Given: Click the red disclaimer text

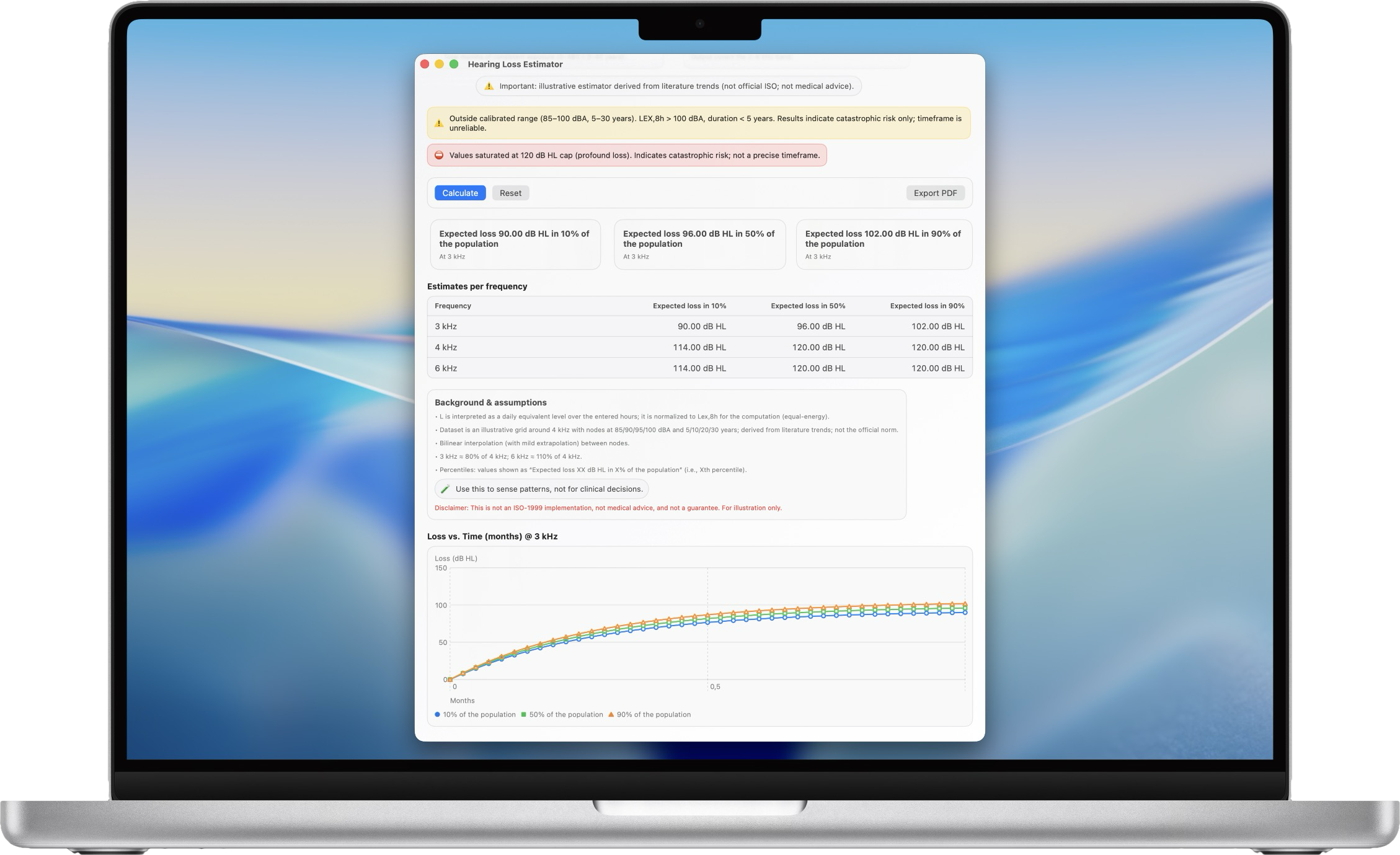Looking at the screenshot, I should pos(608,507).
